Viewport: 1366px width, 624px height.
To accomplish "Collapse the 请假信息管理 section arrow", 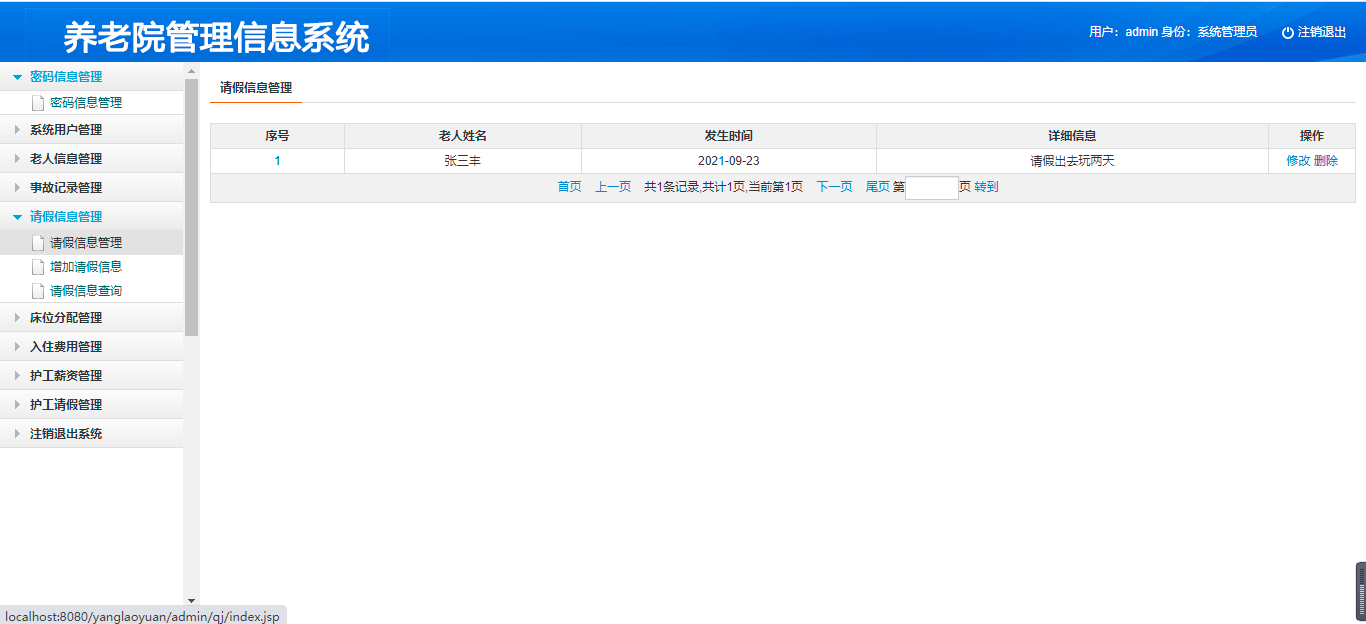I will [x=17, y=217].
